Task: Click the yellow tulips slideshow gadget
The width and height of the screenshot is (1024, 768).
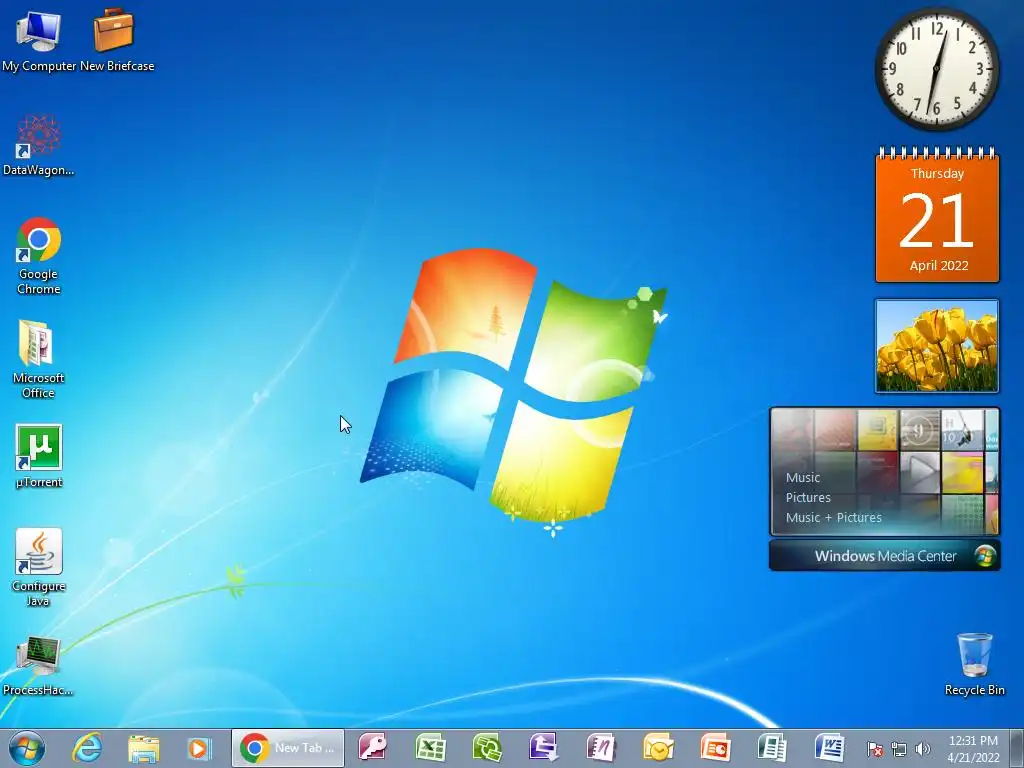Action: [937, 345]
